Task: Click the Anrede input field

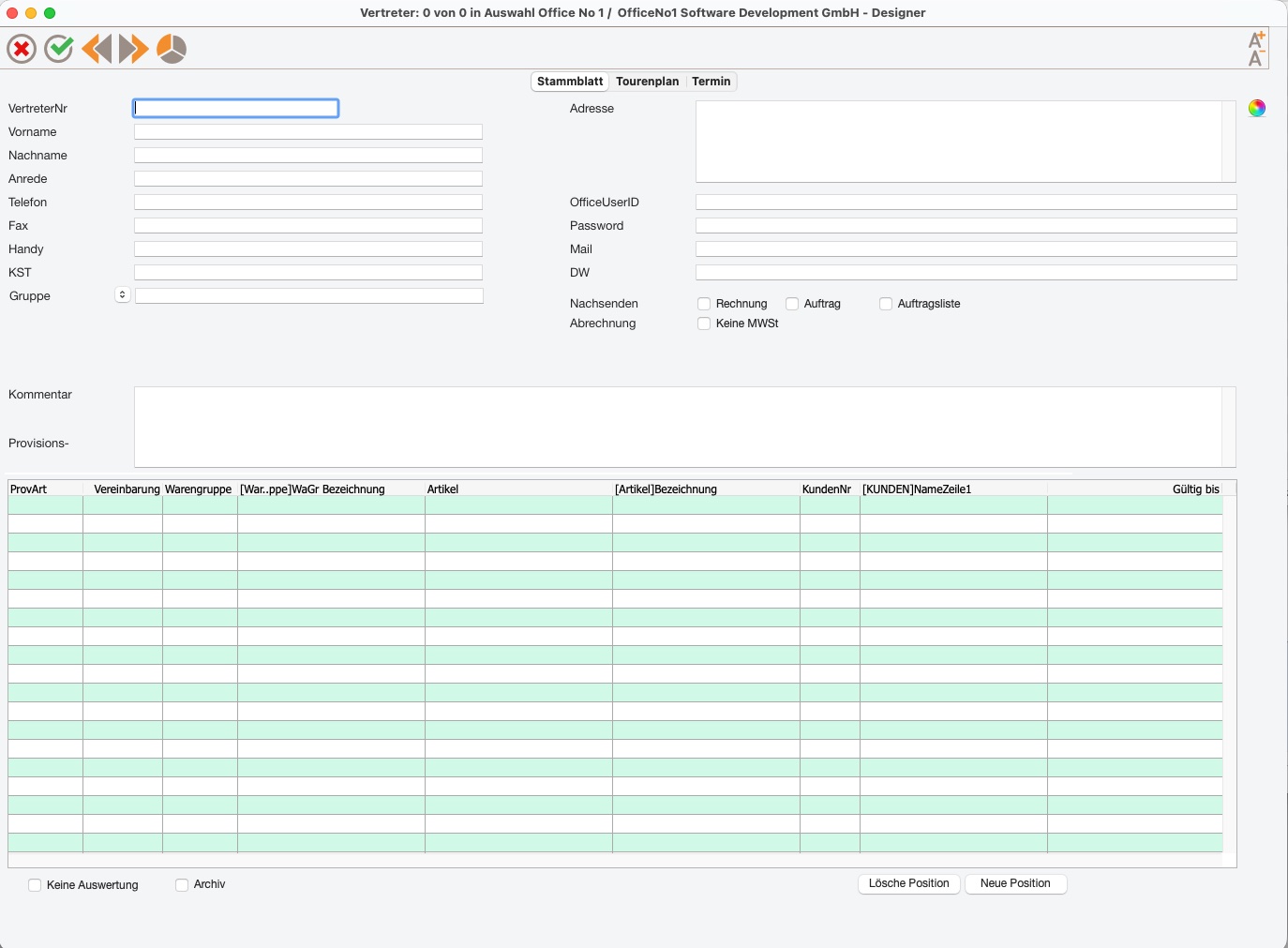Action: point(308,179)
